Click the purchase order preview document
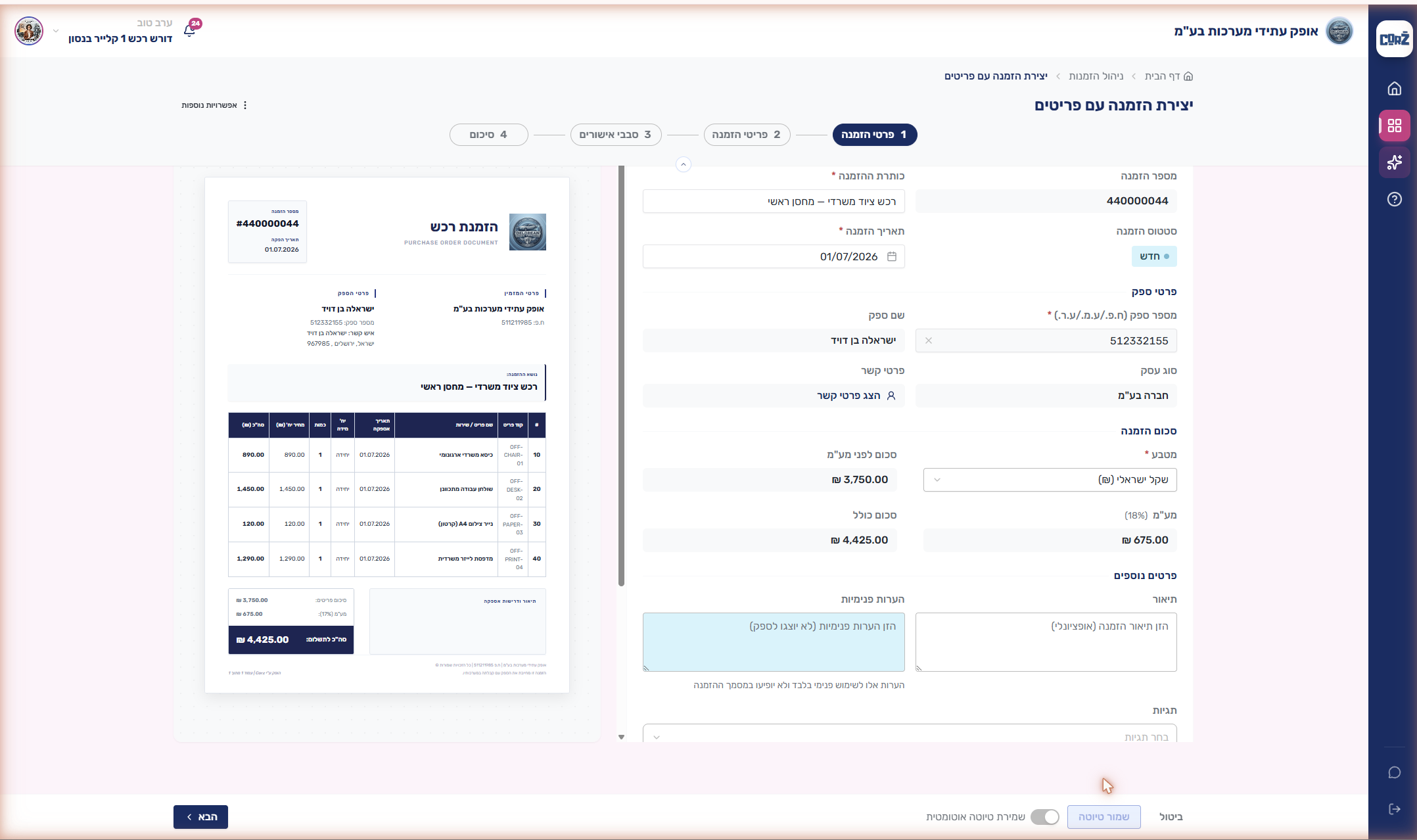Viewport: 1417px width, 840px height. coord(387,434)
